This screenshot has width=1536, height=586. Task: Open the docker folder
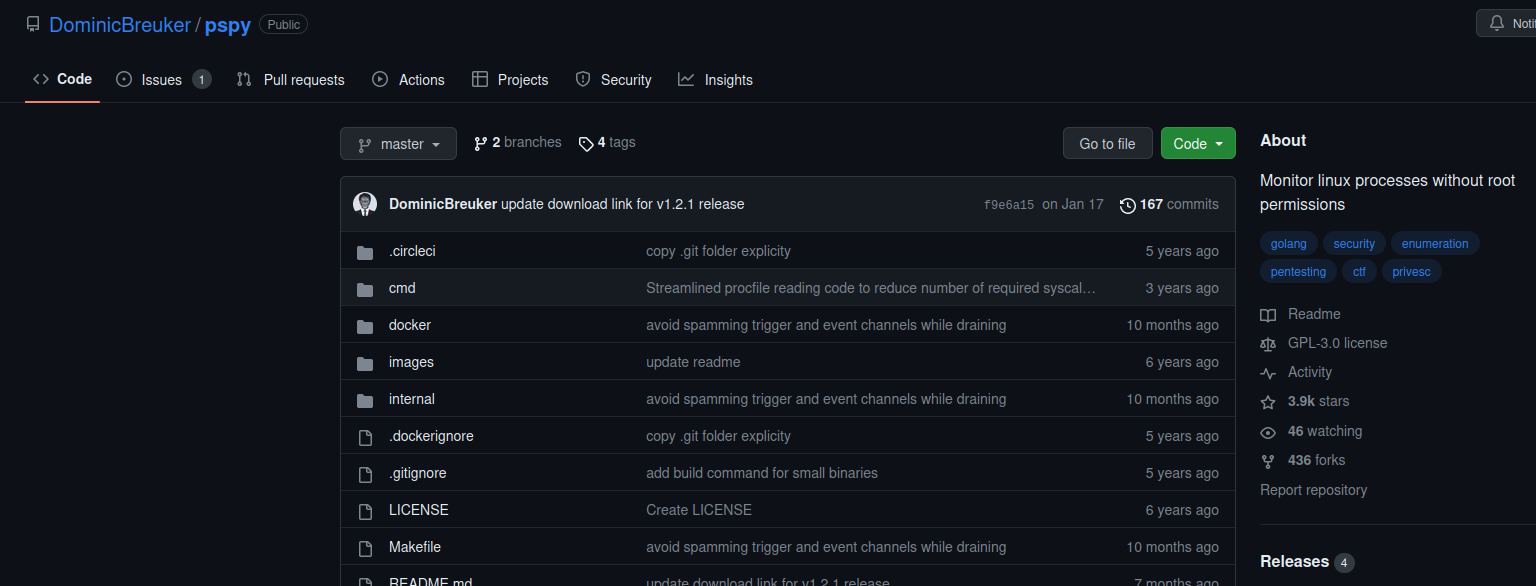pyautogui.click(x=410, y=325)
